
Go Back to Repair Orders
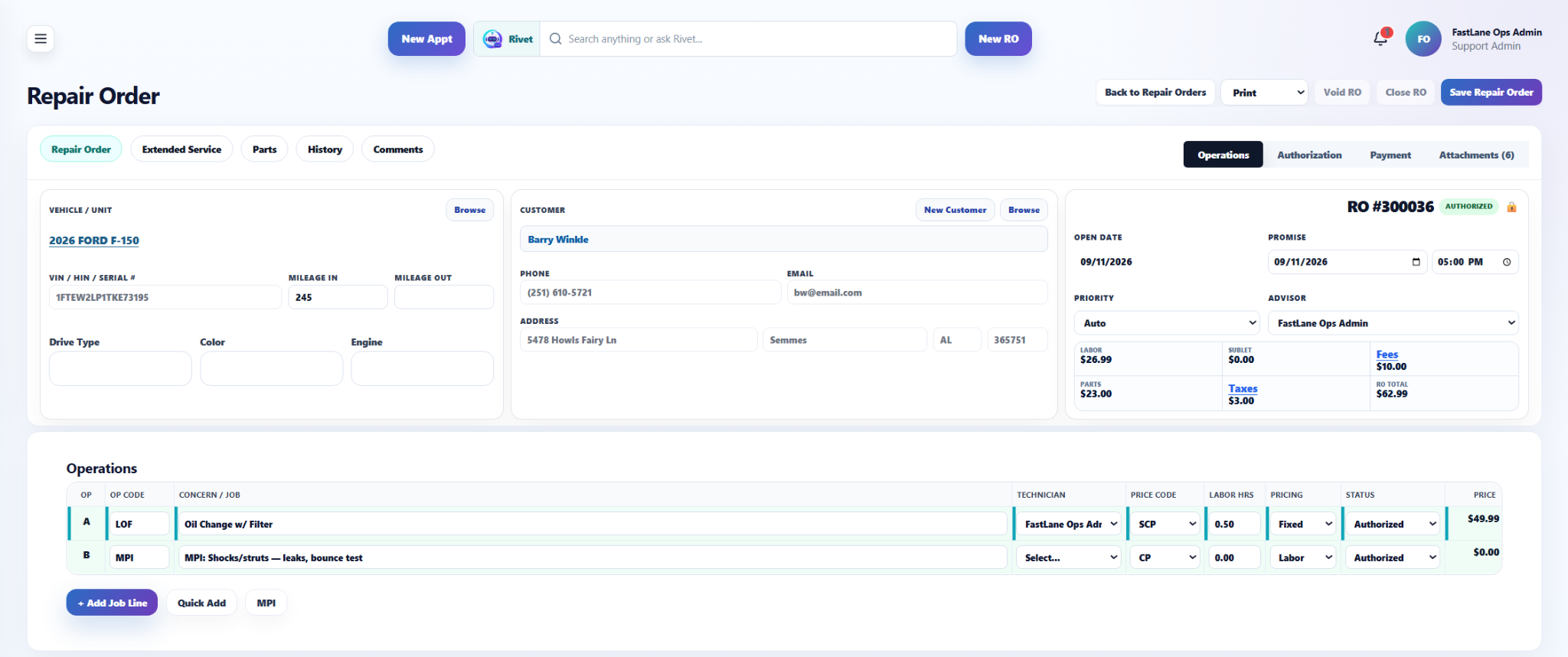(1155, 93)
